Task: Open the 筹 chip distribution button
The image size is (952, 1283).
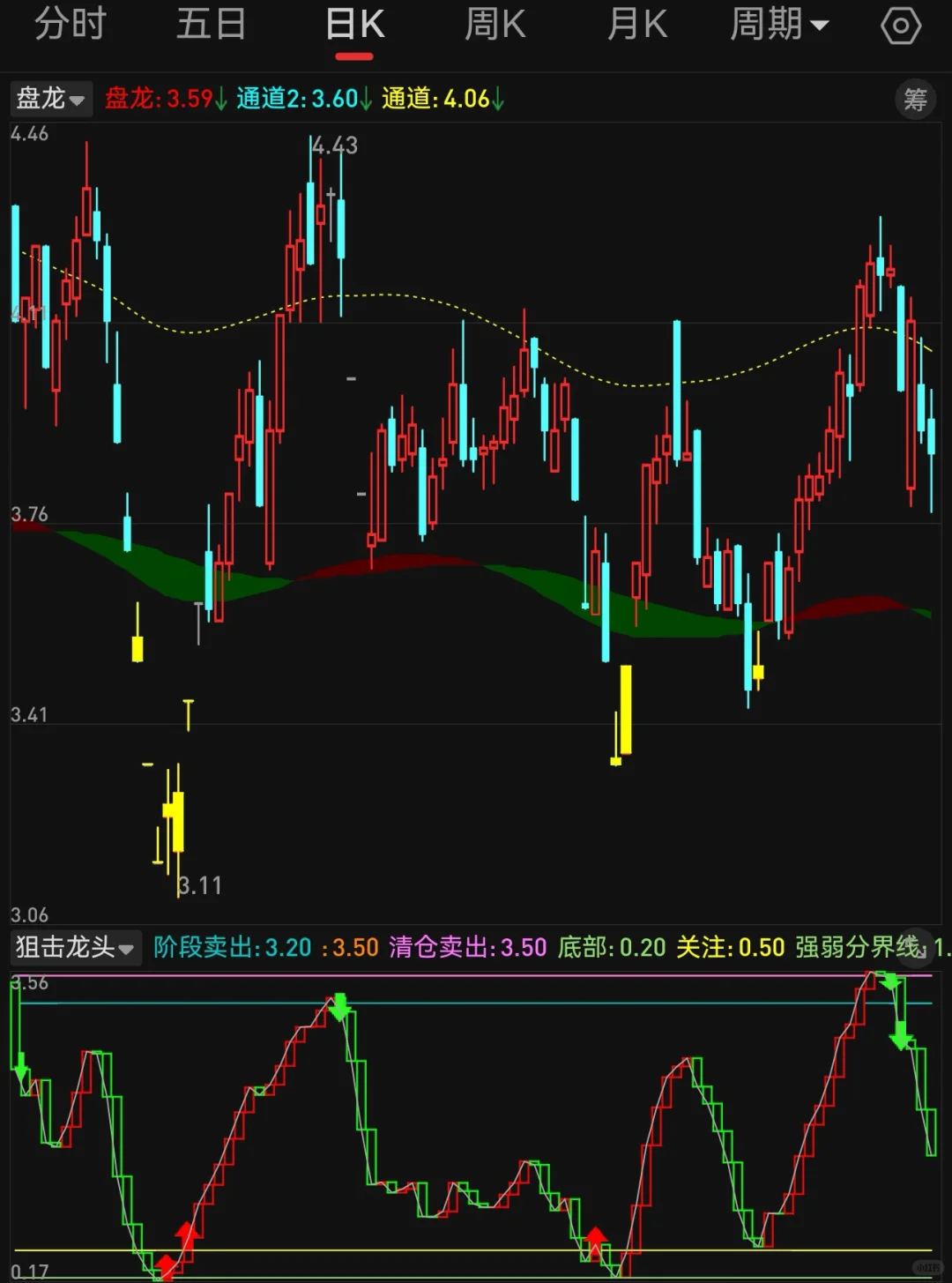Action: tap(915, 100)
